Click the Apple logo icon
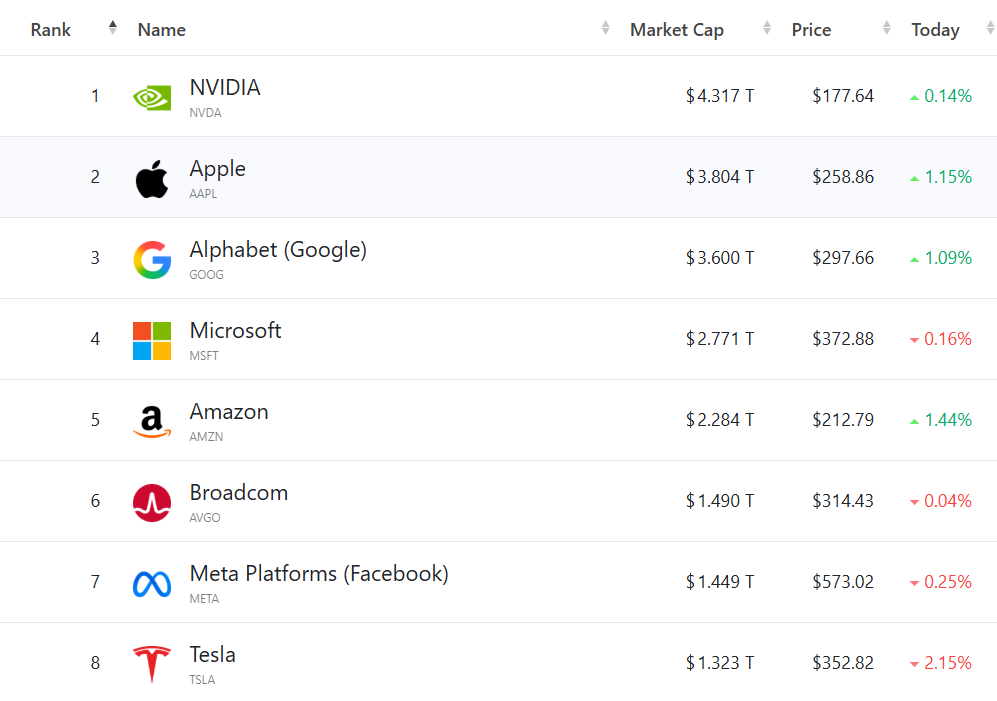The width and height of the screenshot is (997, 701). pos(152,178)
